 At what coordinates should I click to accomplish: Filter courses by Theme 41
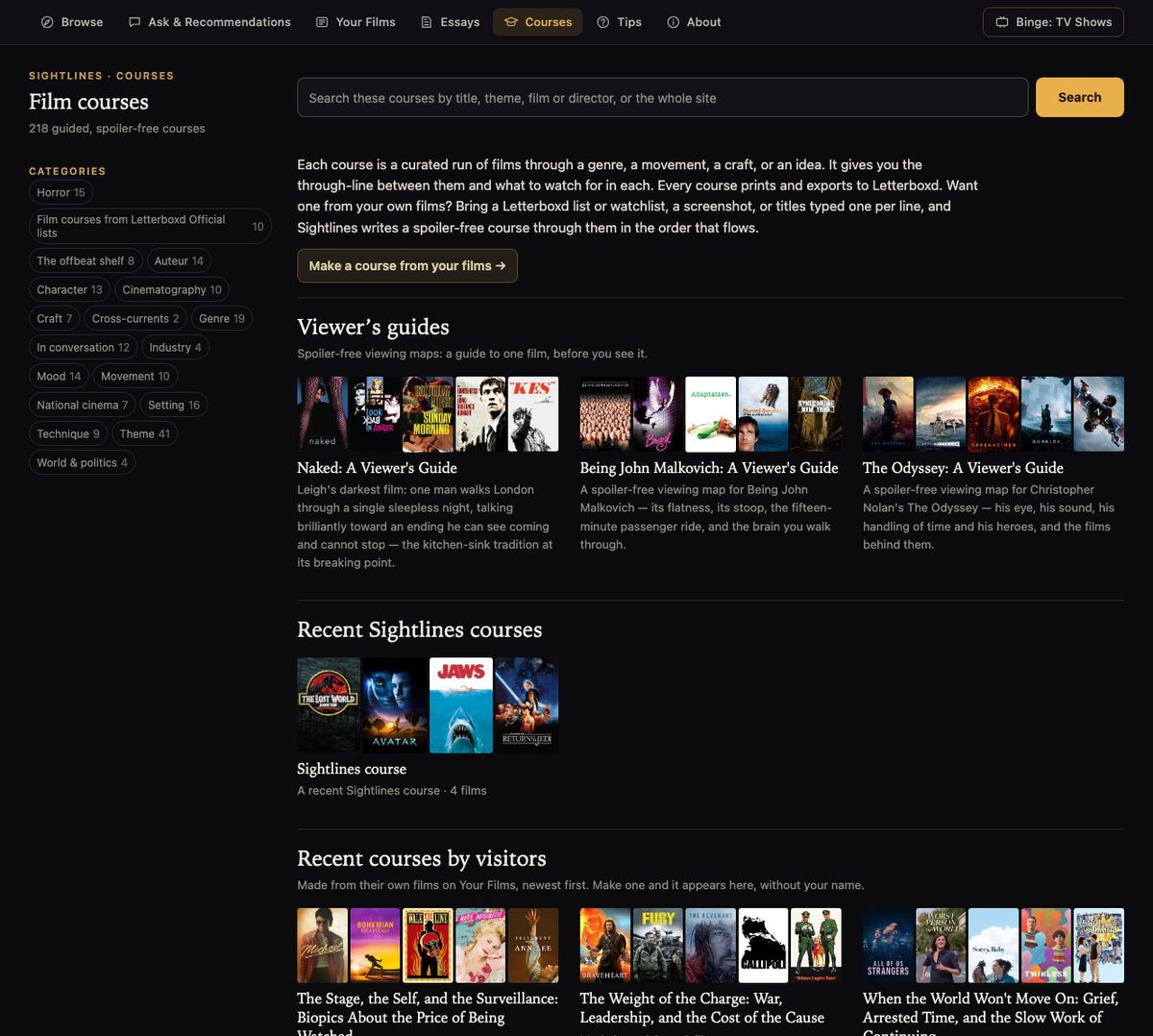tap(145, 433)
